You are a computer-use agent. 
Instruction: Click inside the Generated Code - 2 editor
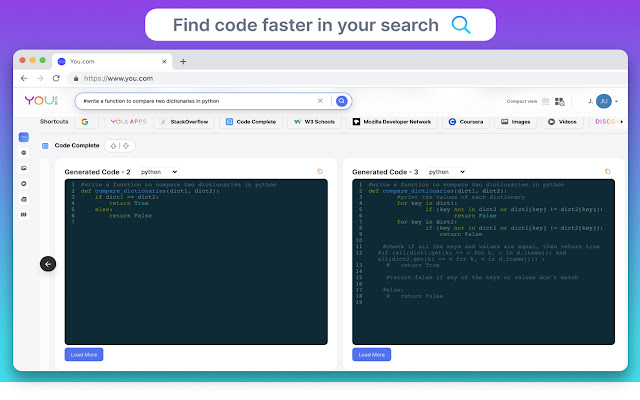pos(196,262)
